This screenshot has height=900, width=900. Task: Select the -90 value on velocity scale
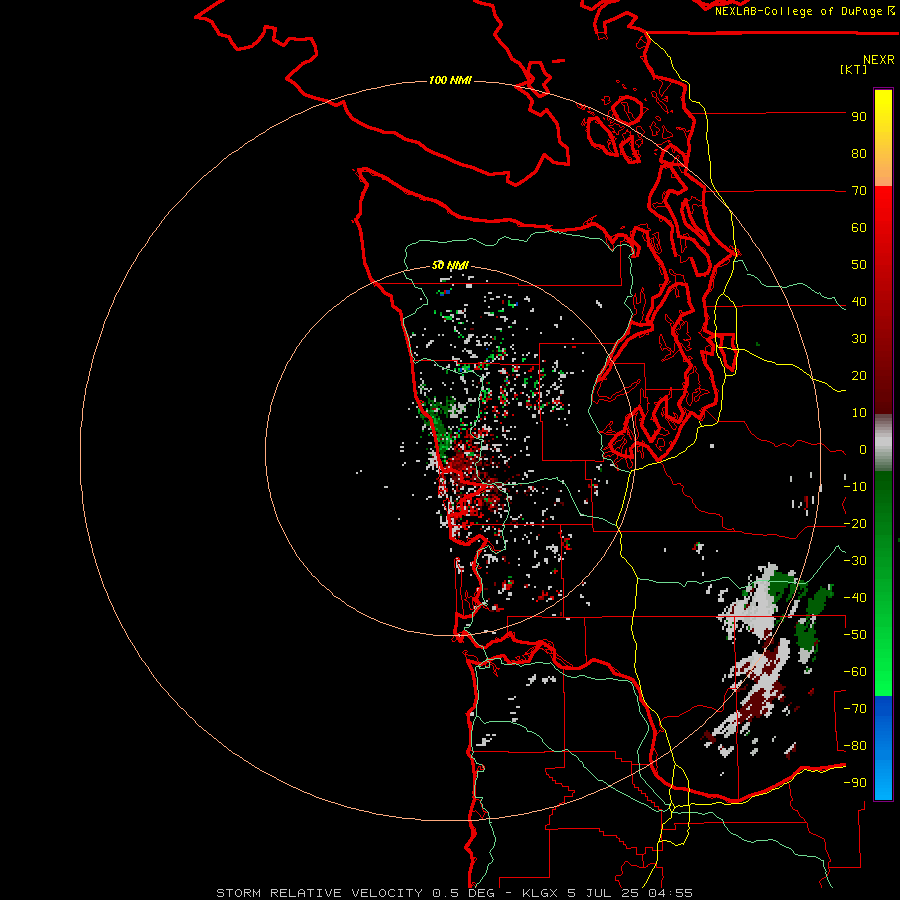pyautogui.click(x=855, y=783)
